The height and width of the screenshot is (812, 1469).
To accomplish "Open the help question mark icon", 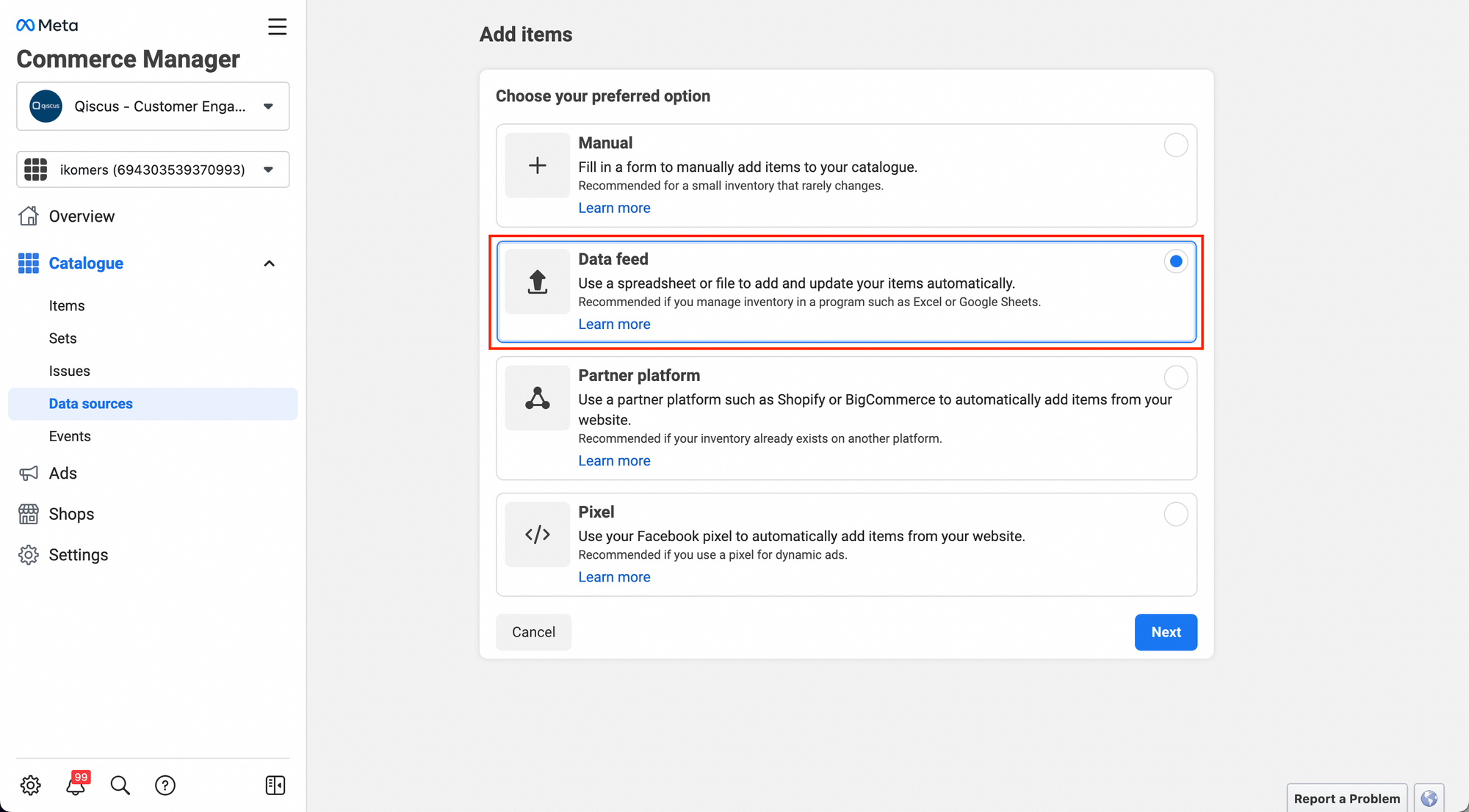I will pos(165,786).
